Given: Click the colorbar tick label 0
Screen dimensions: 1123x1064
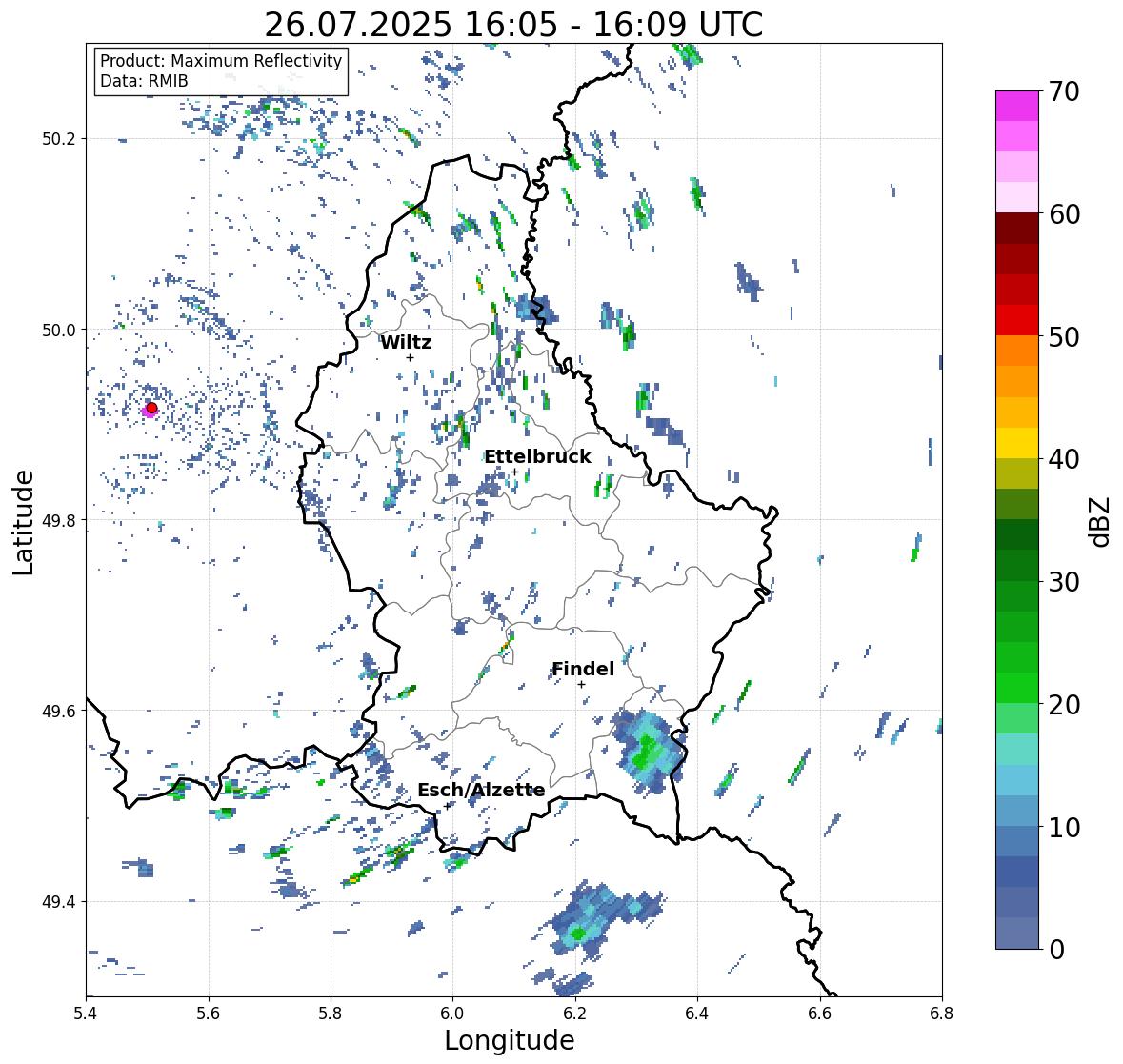Looking at the screenshot, I should tap(1056, 950).
